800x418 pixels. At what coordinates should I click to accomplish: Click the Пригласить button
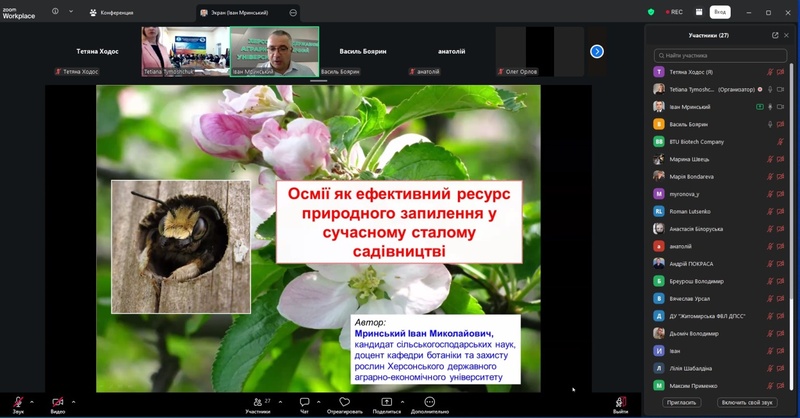point(681,402)
